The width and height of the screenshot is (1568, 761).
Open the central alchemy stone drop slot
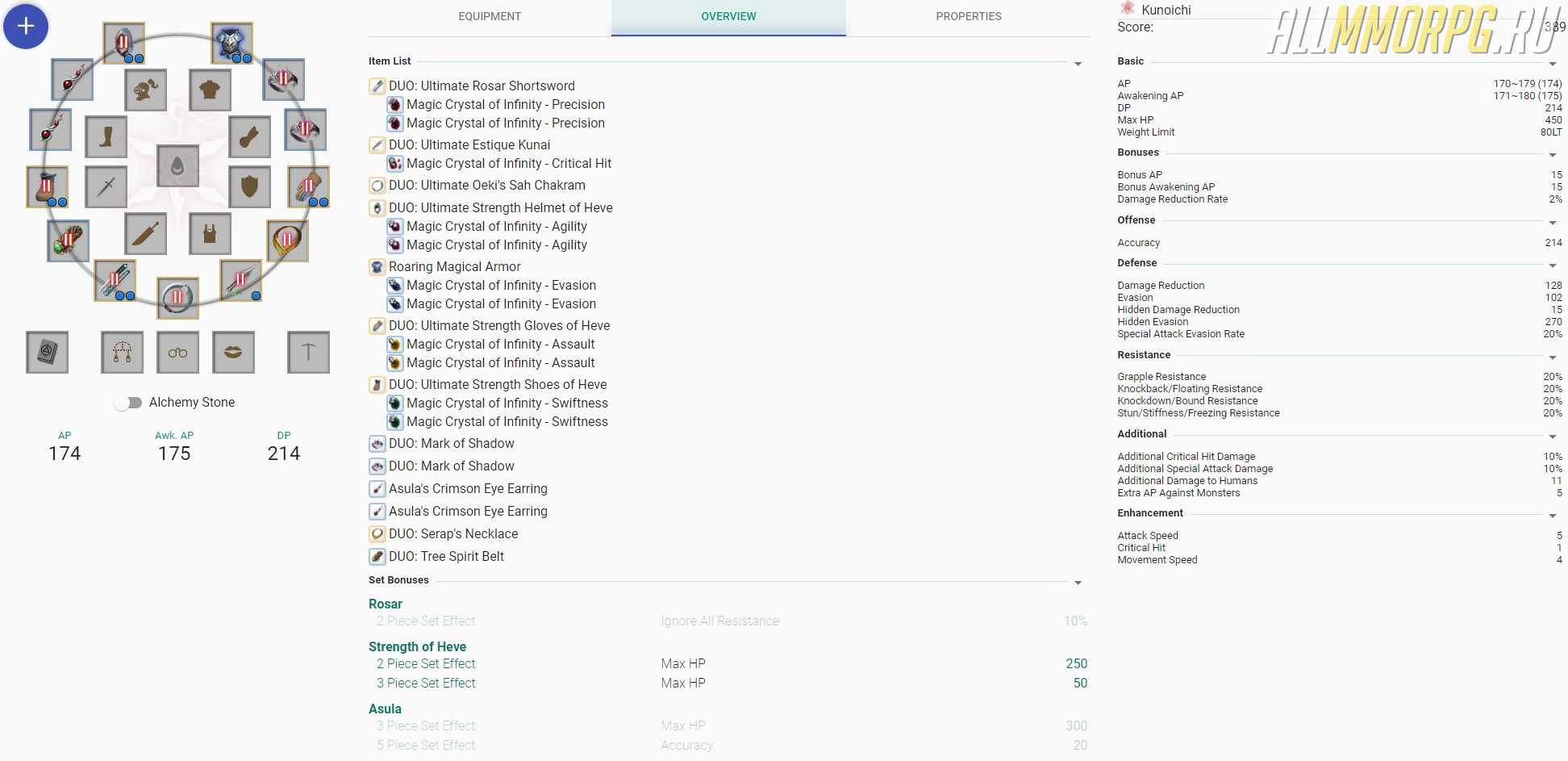click(177, 166)
